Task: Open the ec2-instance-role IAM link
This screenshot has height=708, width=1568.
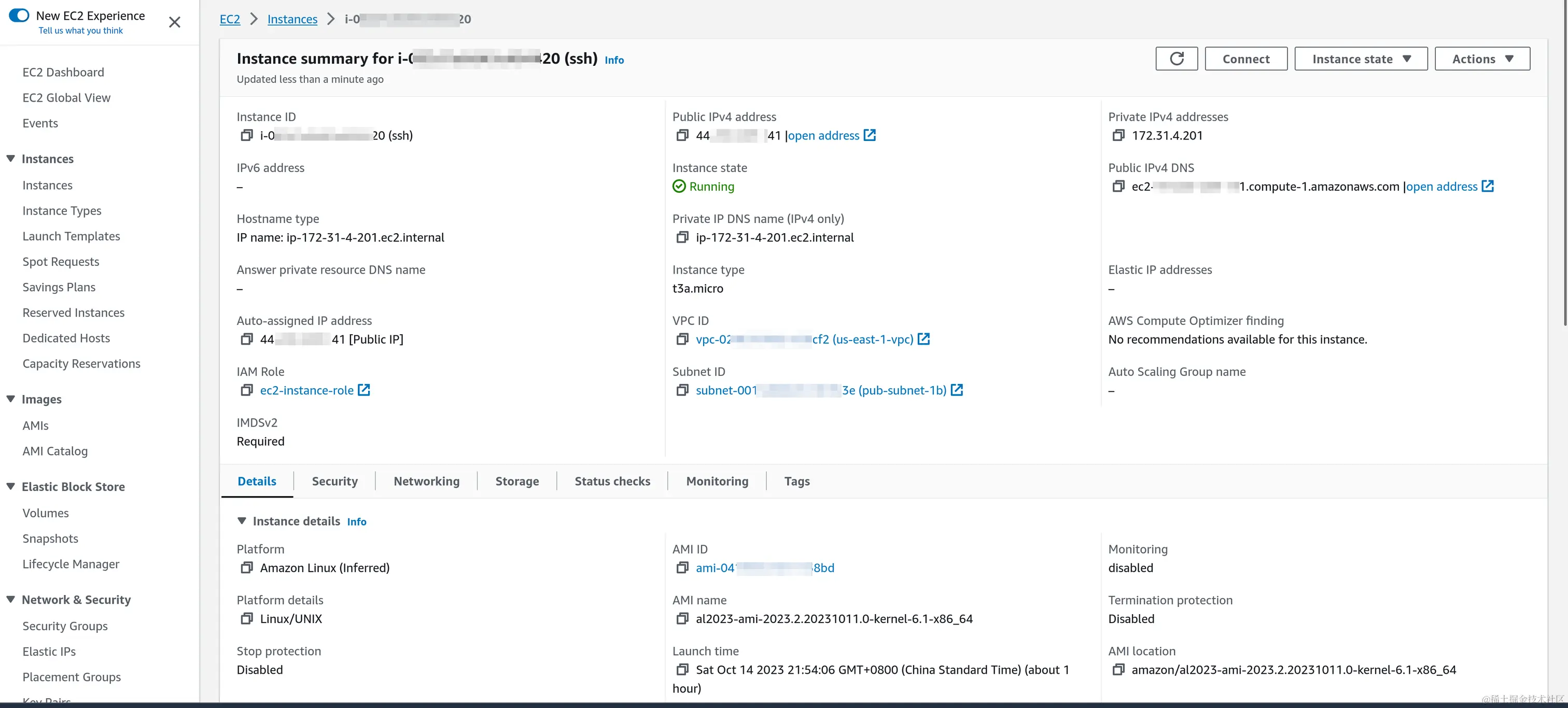Action: point(306,390)
